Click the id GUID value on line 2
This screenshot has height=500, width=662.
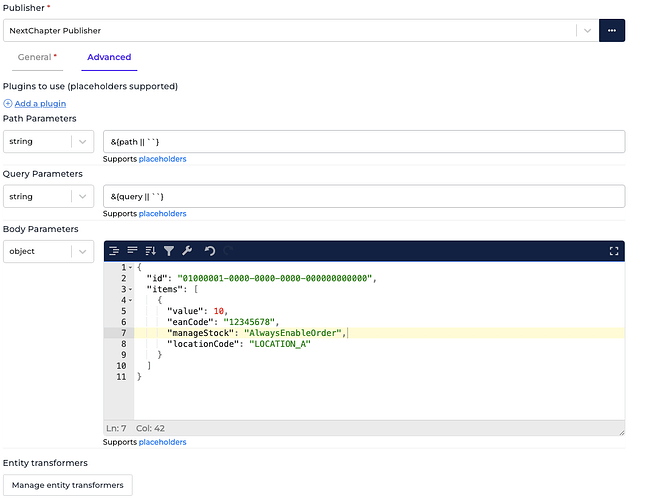[274, 278]
